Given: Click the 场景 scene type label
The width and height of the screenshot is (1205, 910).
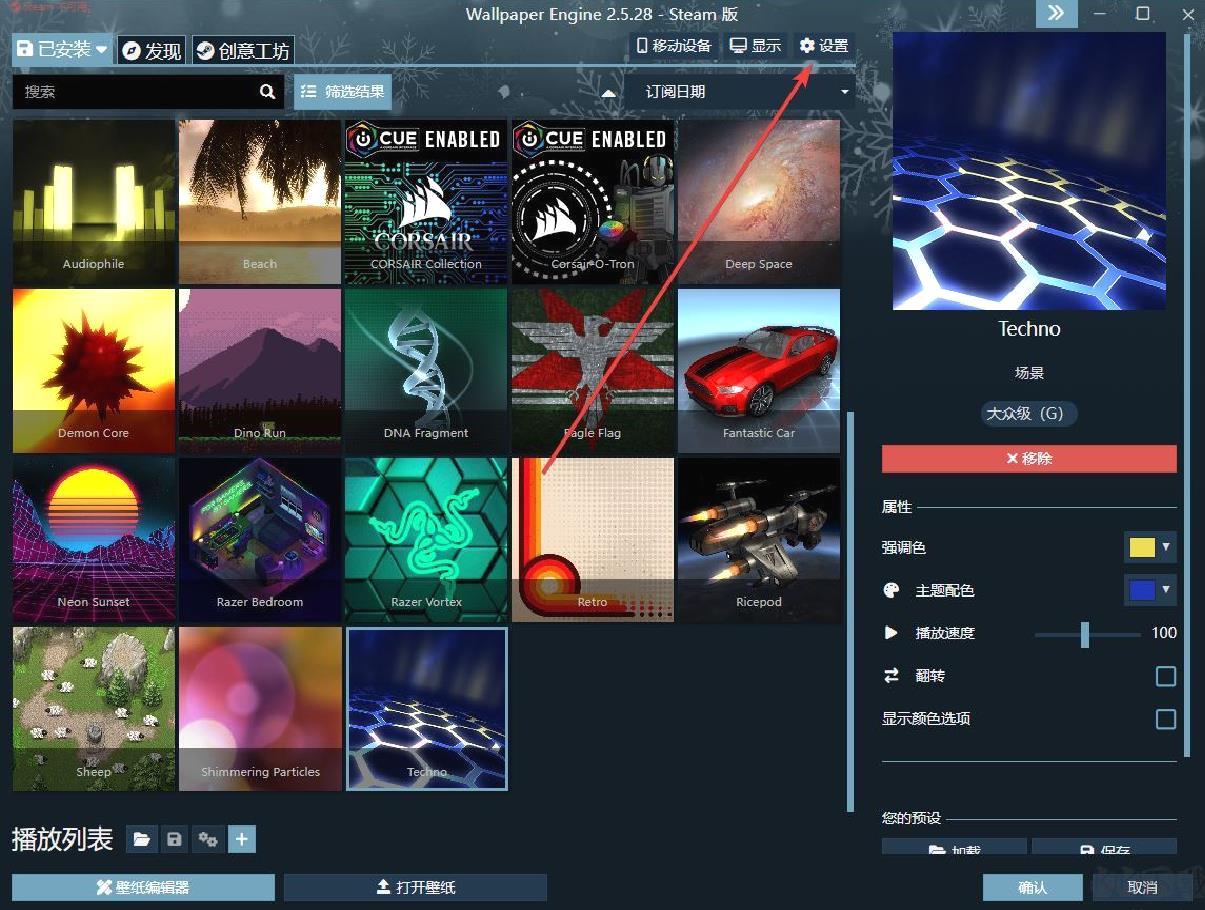Looking at the screenshot, I should (x=1029, y=373).
